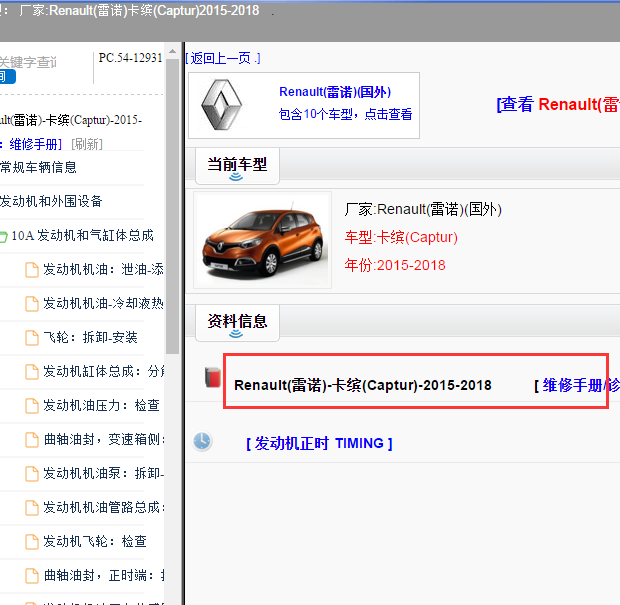The height and width of the screenshot is (605, 620).
Task: Open 发动机机油管路总成 entry
Action: pyautogui.click(x=104, y=508)
